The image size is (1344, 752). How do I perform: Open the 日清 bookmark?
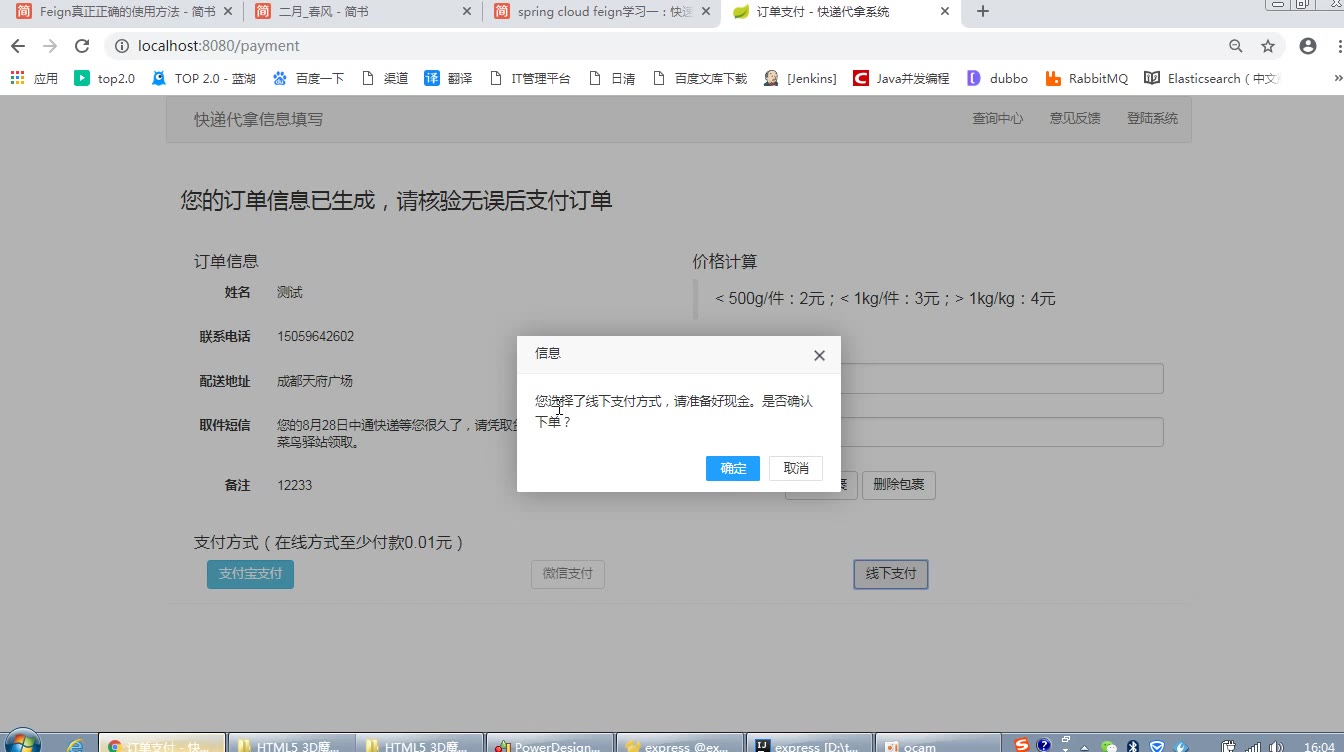612,78
